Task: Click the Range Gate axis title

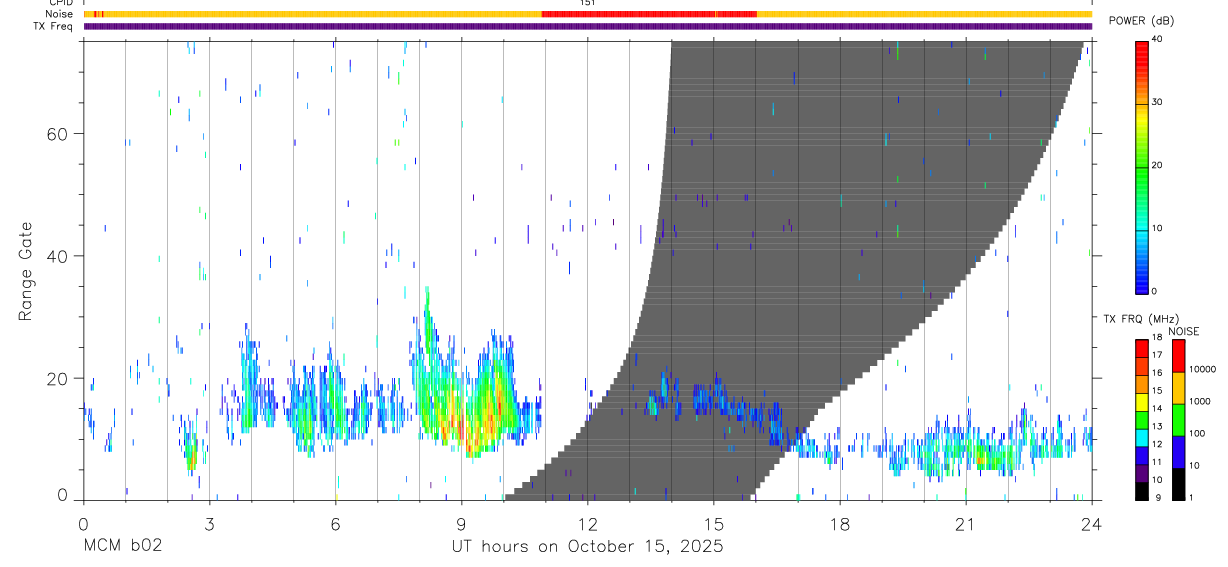Action: click(24, 271)
